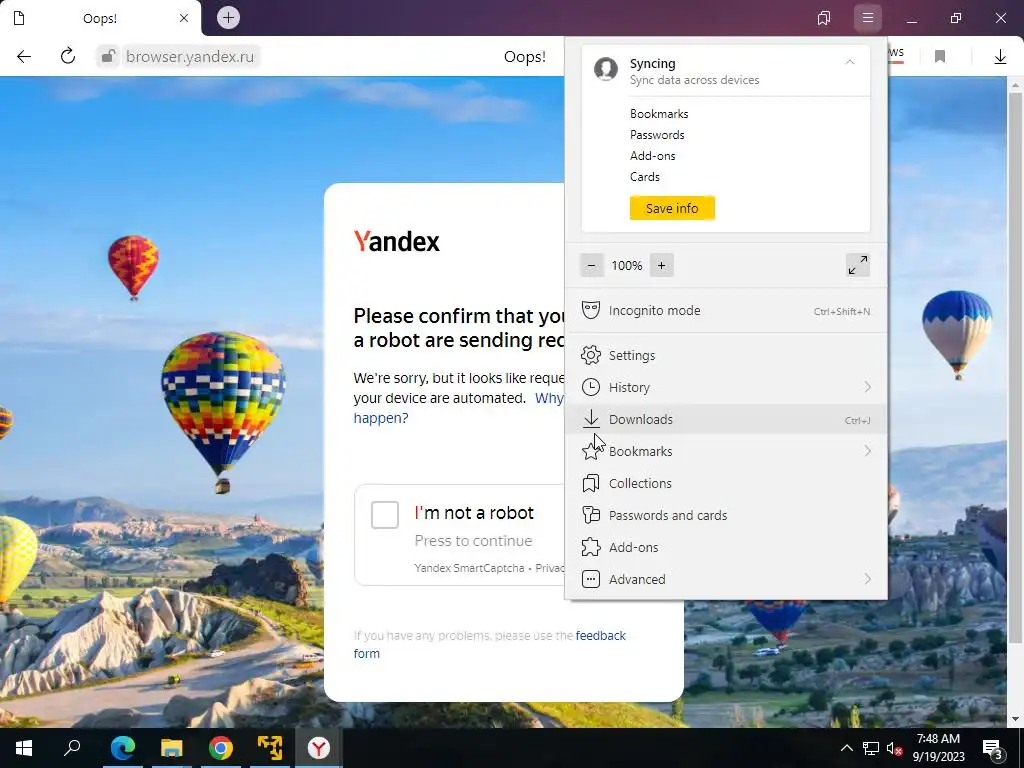Click the Yandex logo on captcha card
1024x768 pixels.
(x=396, y=242)
